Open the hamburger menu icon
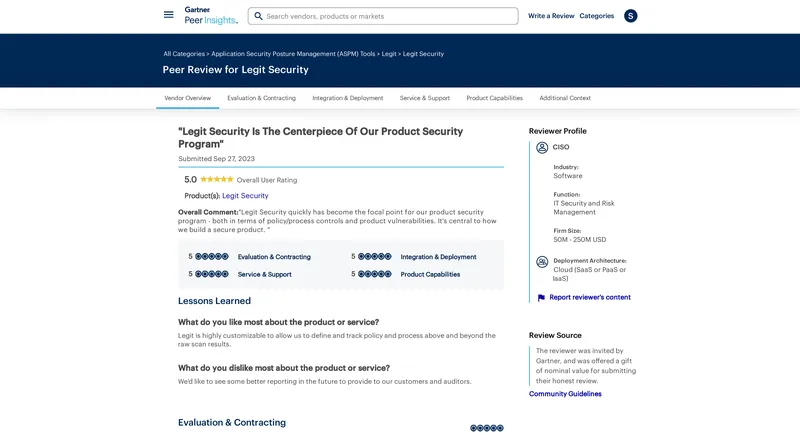Screen dimensions: 800x440 [168, 15]
